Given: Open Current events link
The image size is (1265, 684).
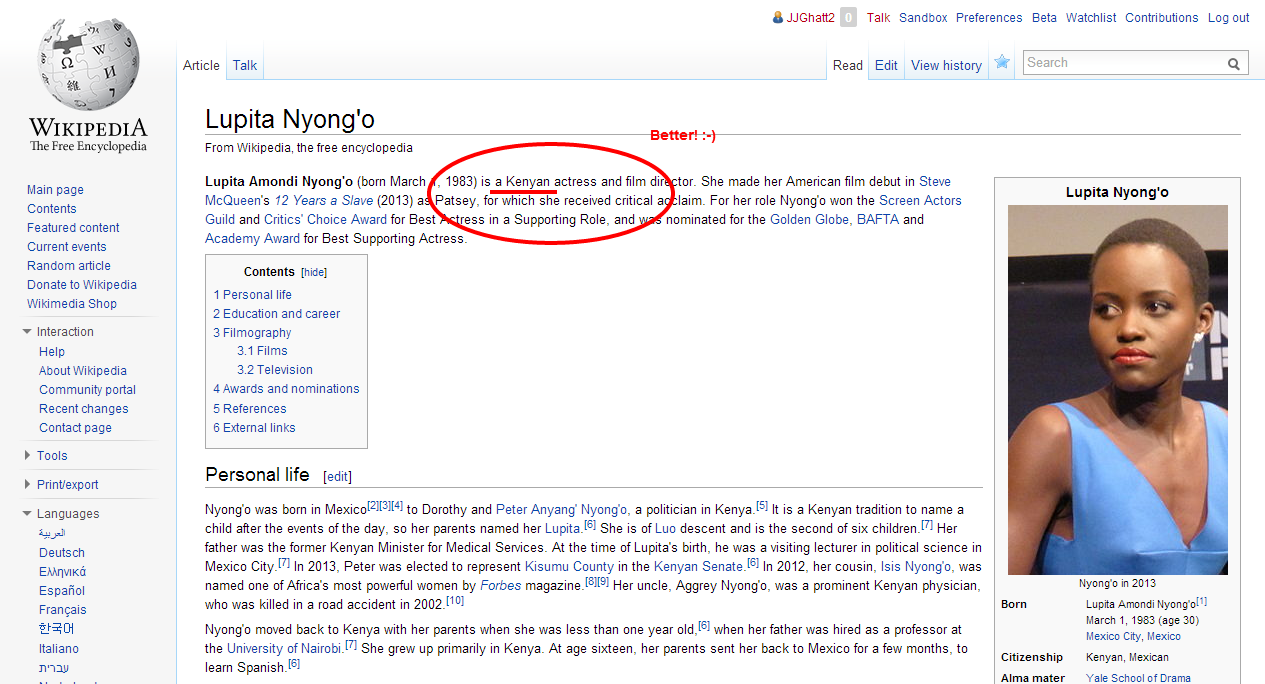Looking at the screenshot, I should click(66, 247).
